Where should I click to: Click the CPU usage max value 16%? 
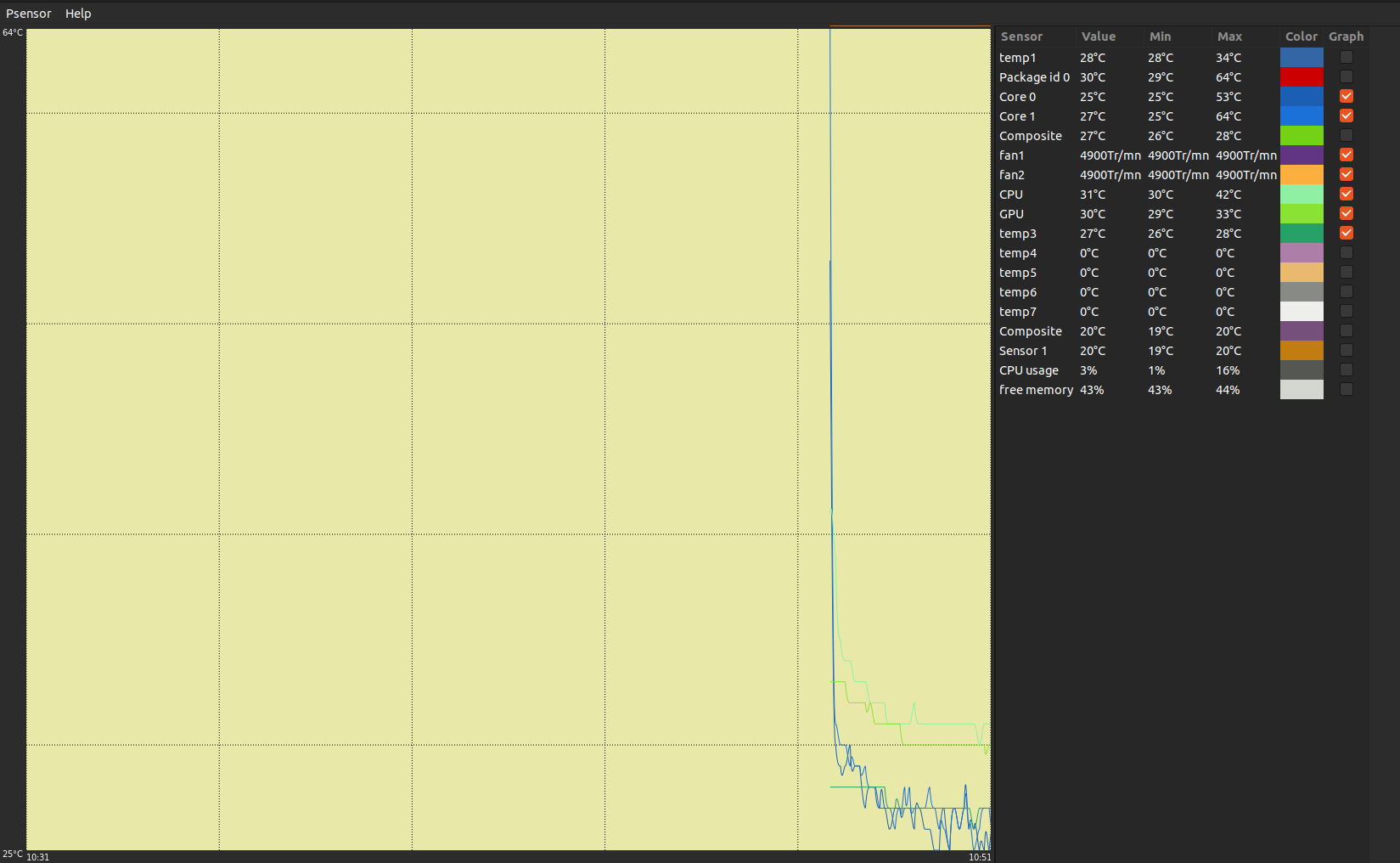[1228, 370]
